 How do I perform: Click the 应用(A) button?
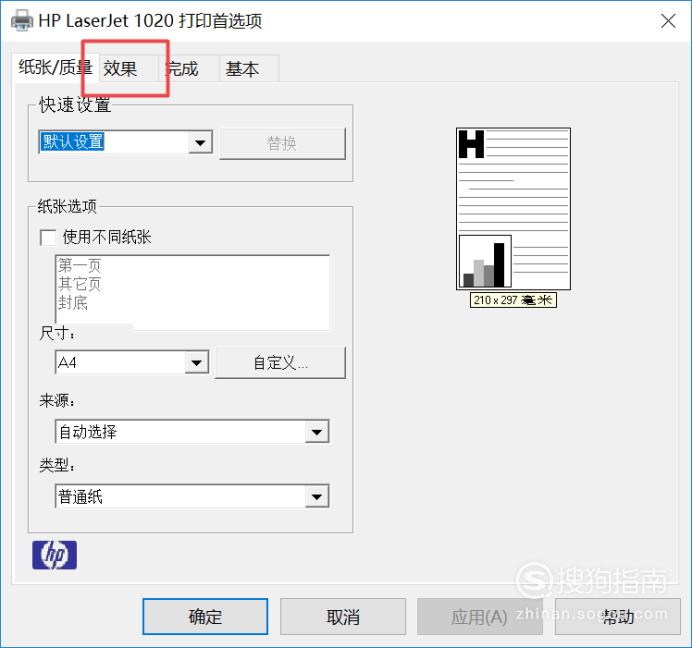(x=480, y=617)
